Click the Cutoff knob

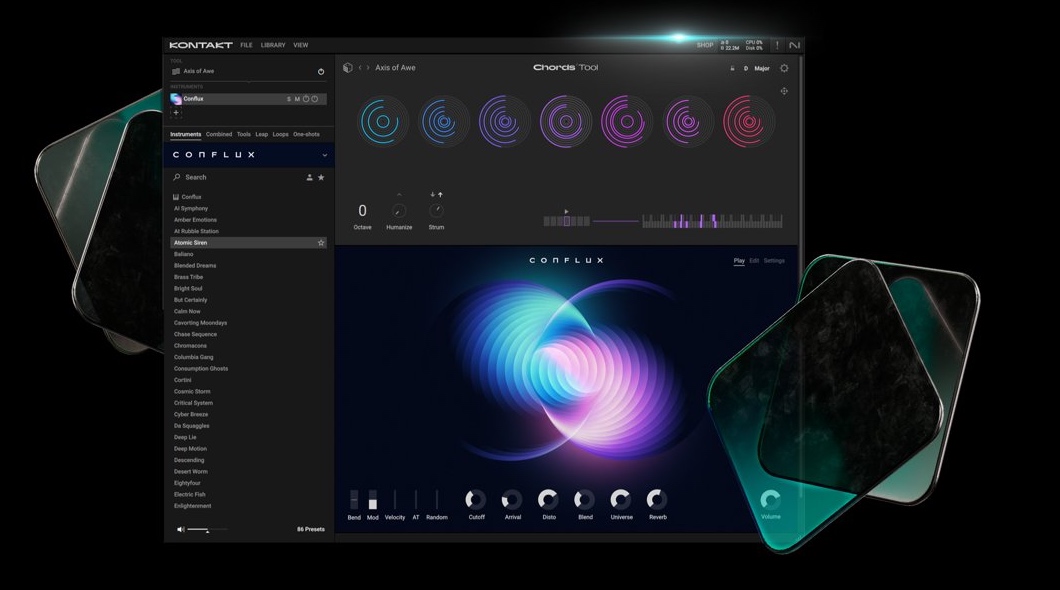(x=476, y=499)
